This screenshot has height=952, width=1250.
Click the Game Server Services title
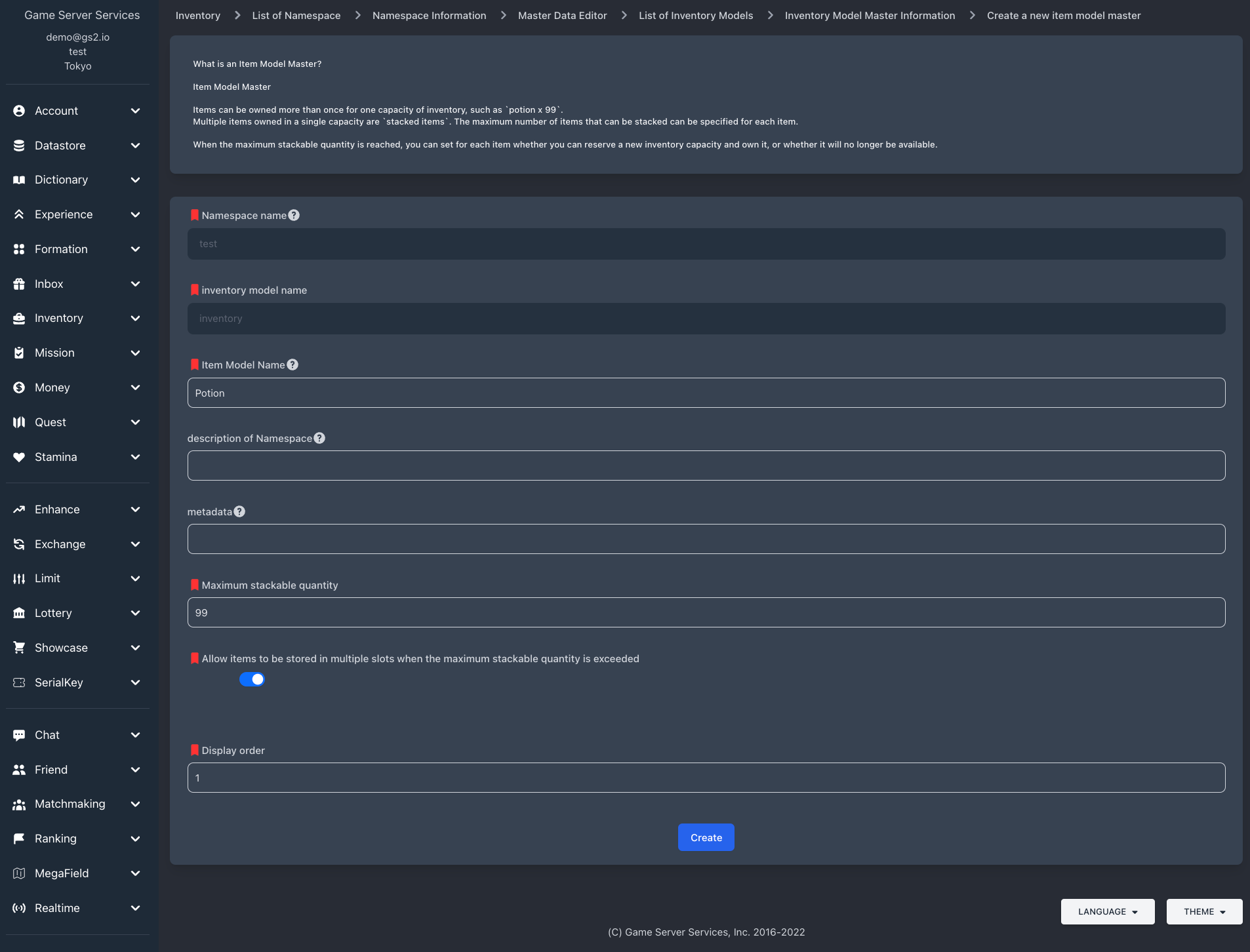[x=82, y=15]
